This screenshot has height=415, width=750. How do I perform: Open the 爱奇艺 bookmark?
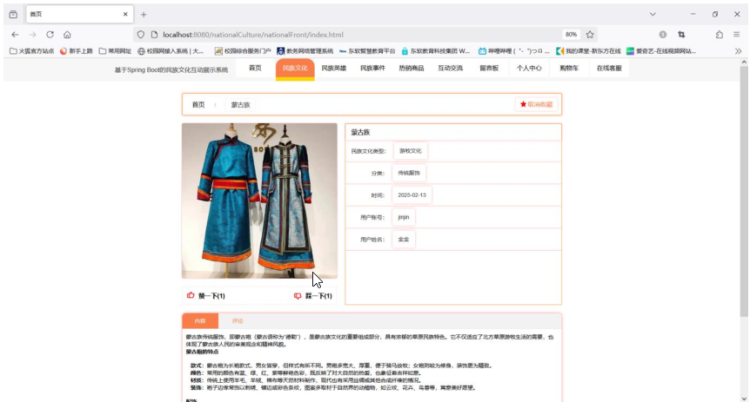pyautogui.click(x=661, y=51)
